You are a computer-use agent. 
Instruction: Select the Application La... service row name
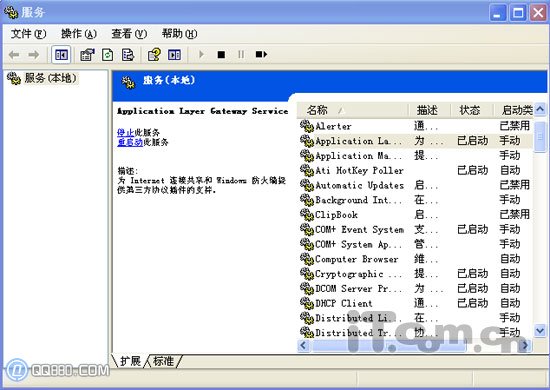coord(358,141)
